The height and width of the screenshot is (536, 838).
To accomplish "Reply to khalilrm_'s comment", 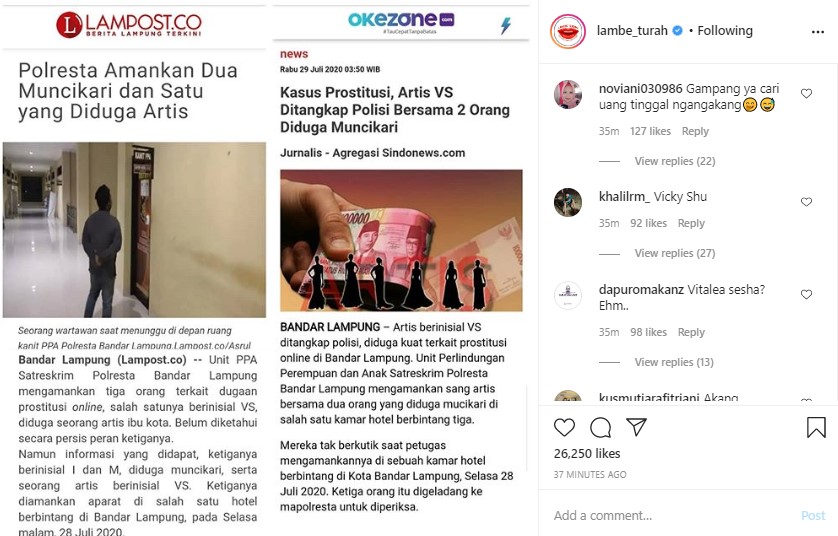I will click(x=691, y=223).
